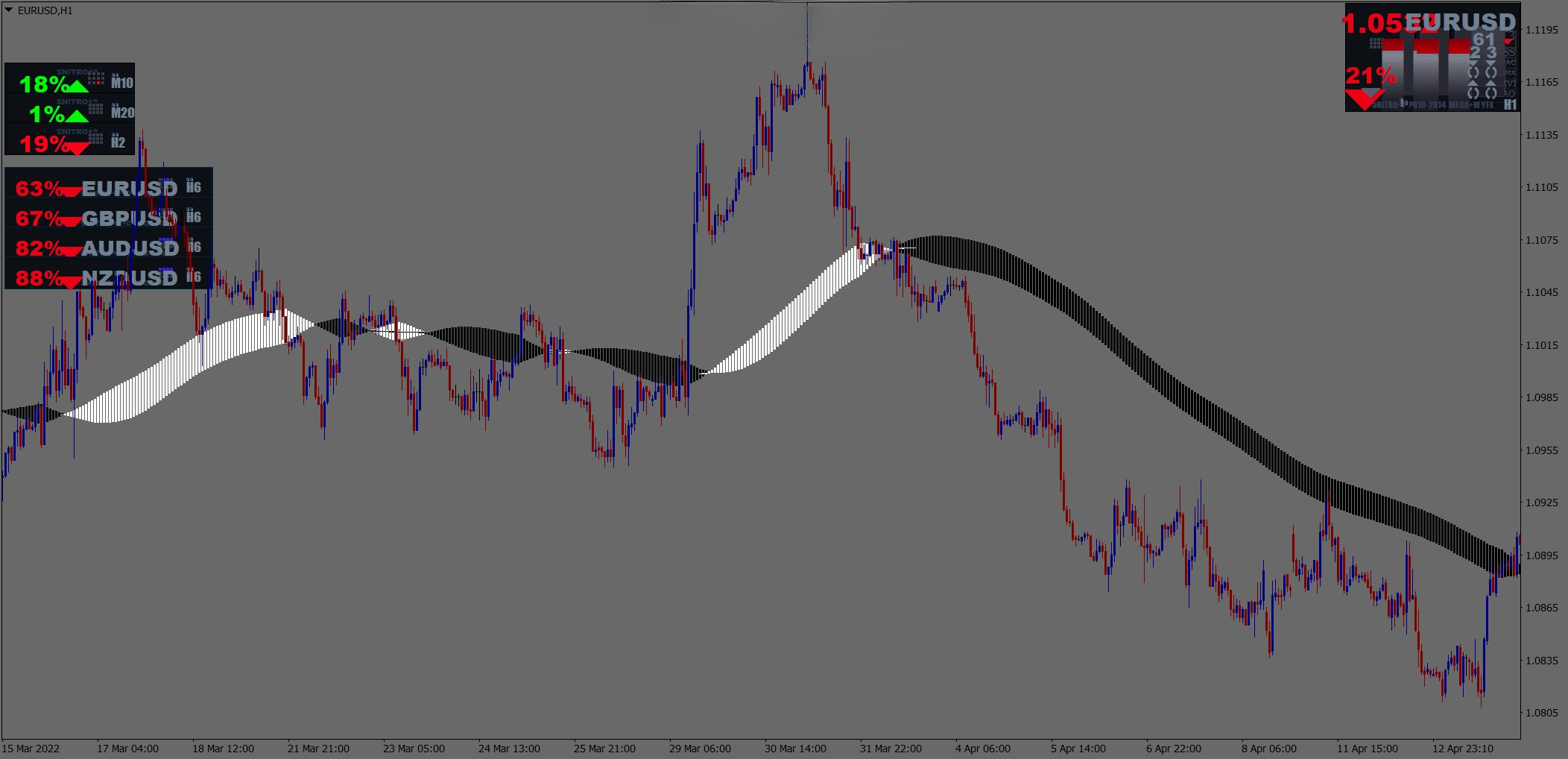Click the 31 Mar 22:00 time axis label
Screen dimensions: 1568x759
891,749
